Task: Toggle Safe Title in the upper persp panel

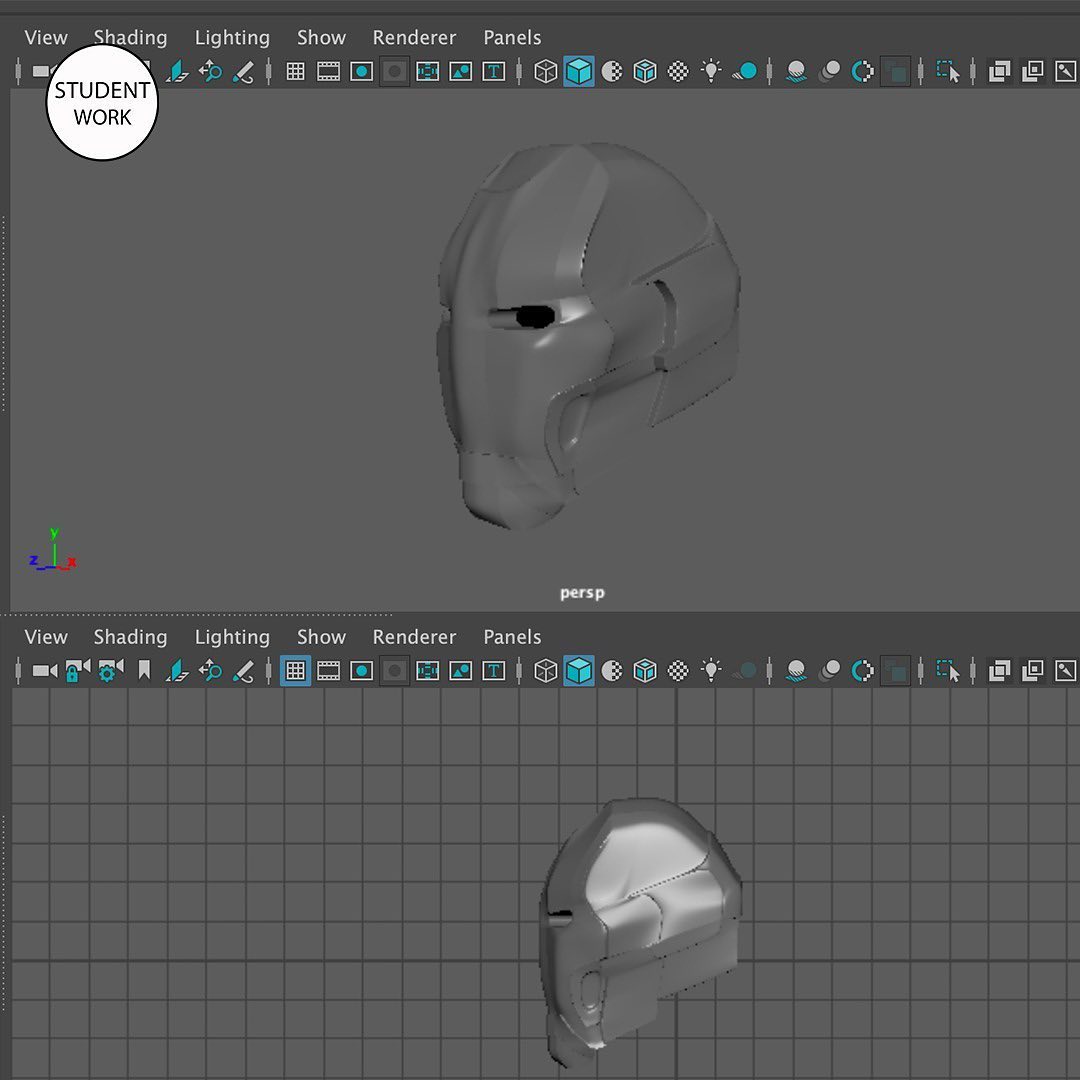Action: coord(494,72)
